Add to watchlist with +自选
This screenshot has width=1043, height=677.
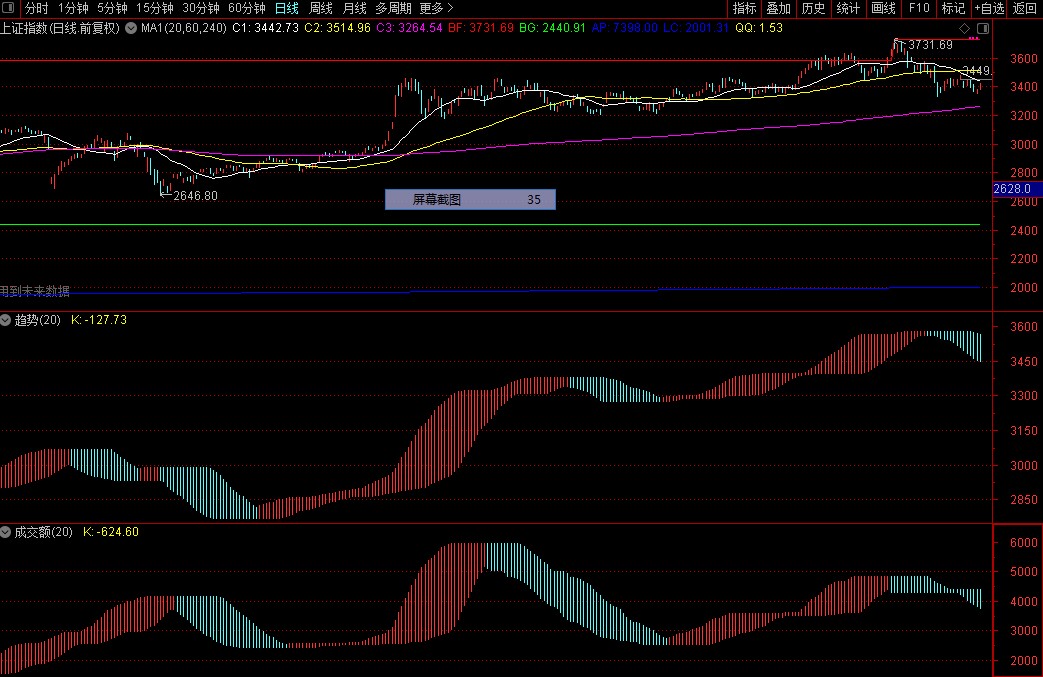click(x=989, y=8)
